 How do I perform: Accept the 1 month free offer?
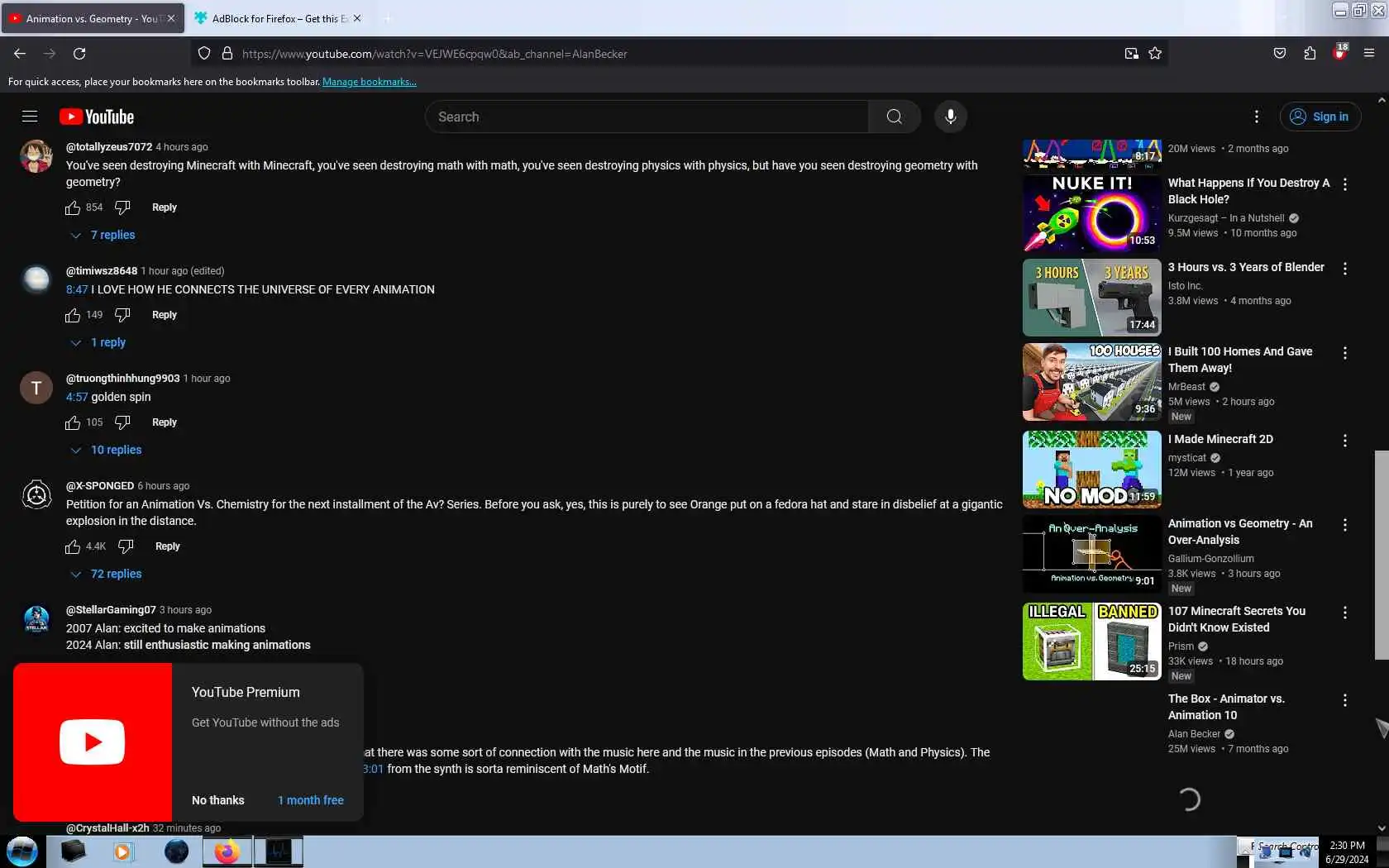[x=311, y=800]
